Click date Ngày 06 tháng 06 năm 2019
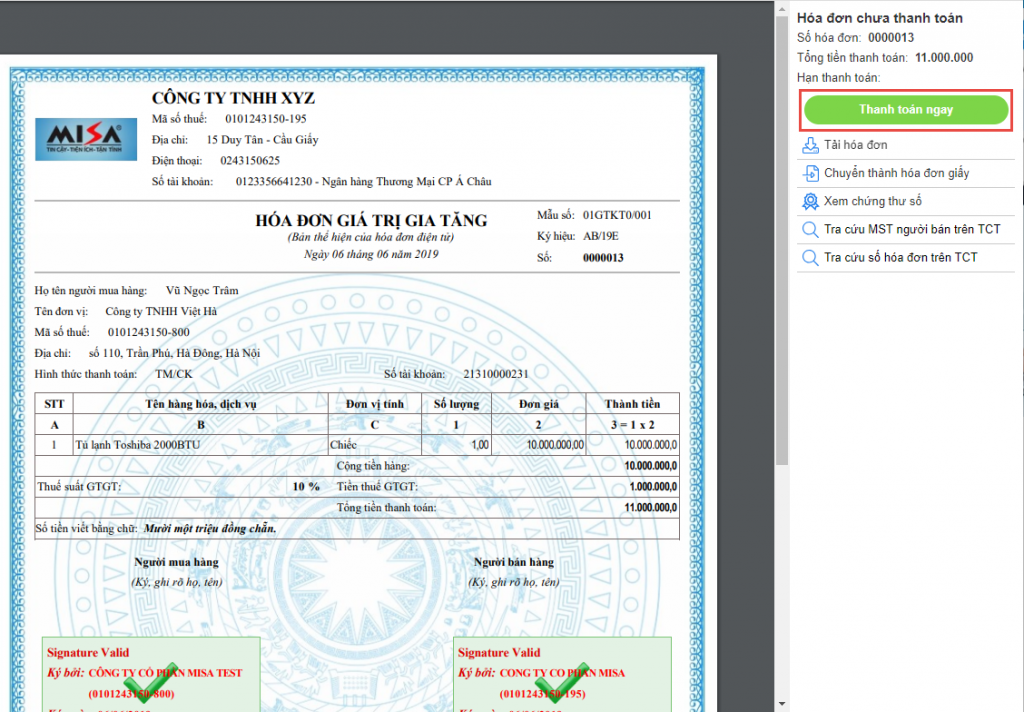The width and height of the screenshot is (1024, 712). tap(371, 254)
